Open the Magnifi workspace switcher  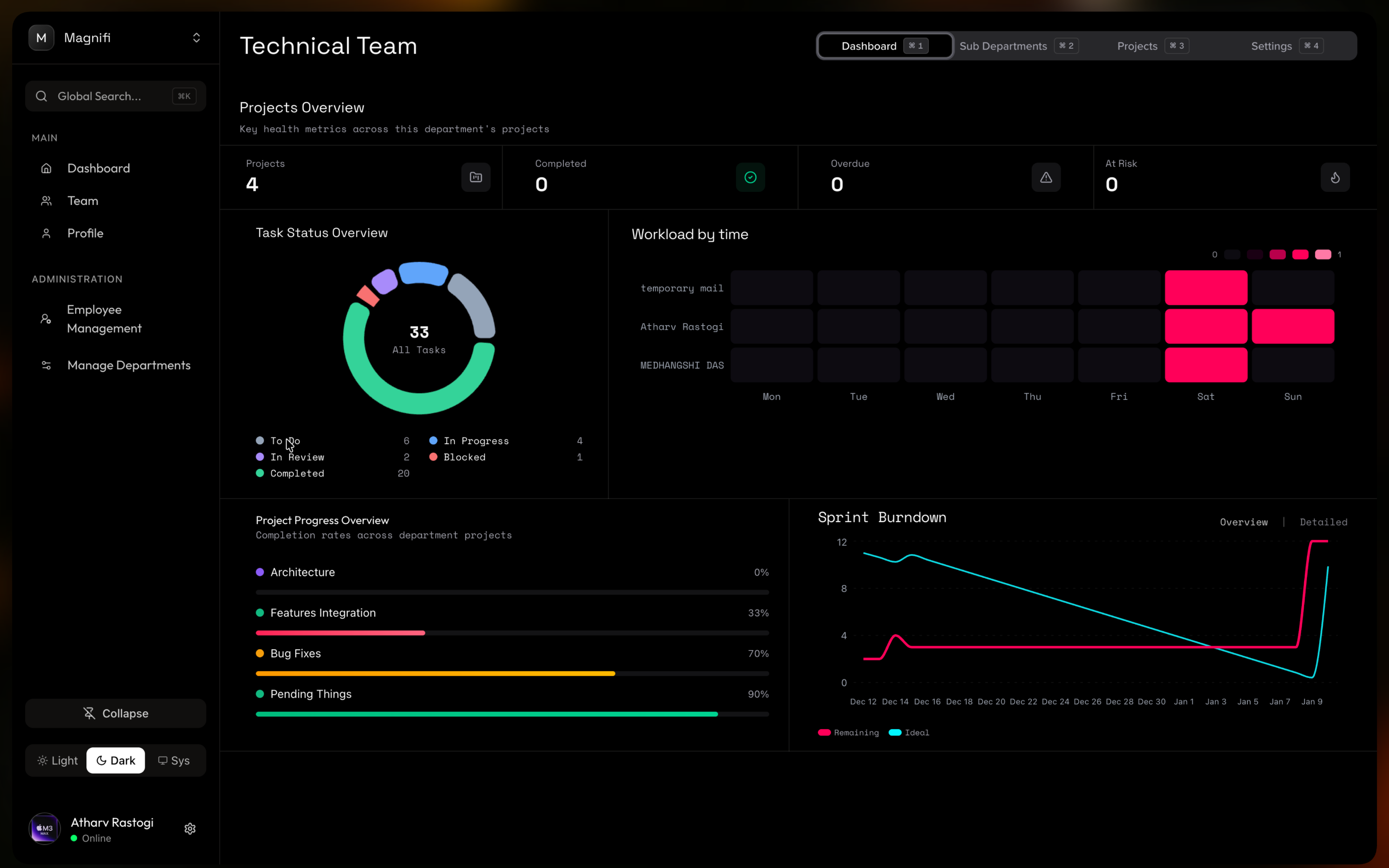click(x=196, y=37)
